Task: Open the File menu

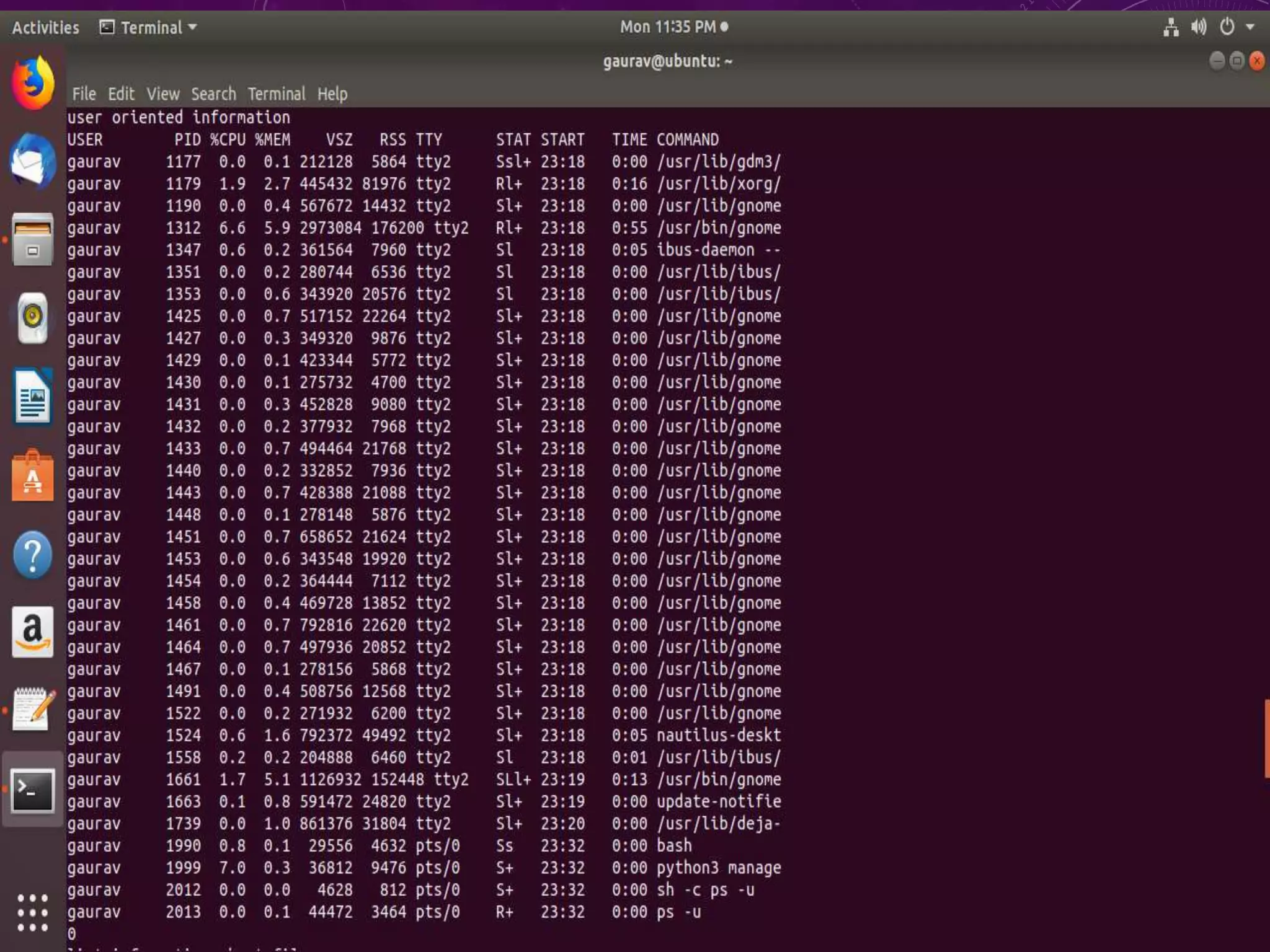Action: pos(84,94)
